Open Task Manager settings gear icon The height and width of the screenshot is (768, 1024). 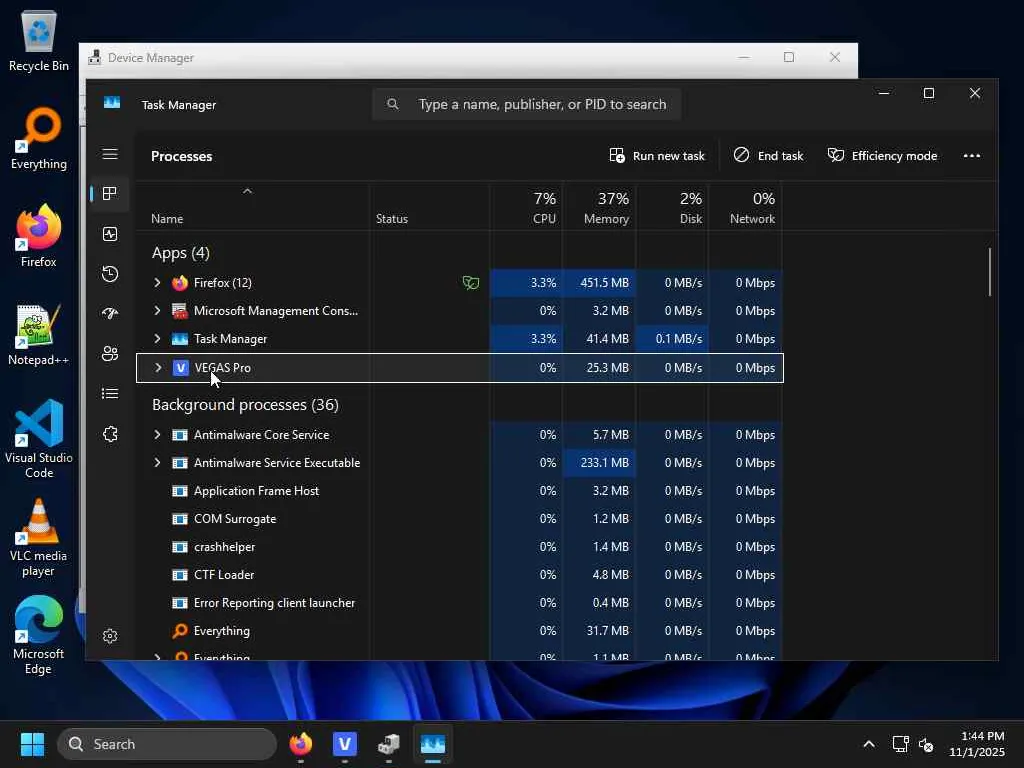coord(110,636)
